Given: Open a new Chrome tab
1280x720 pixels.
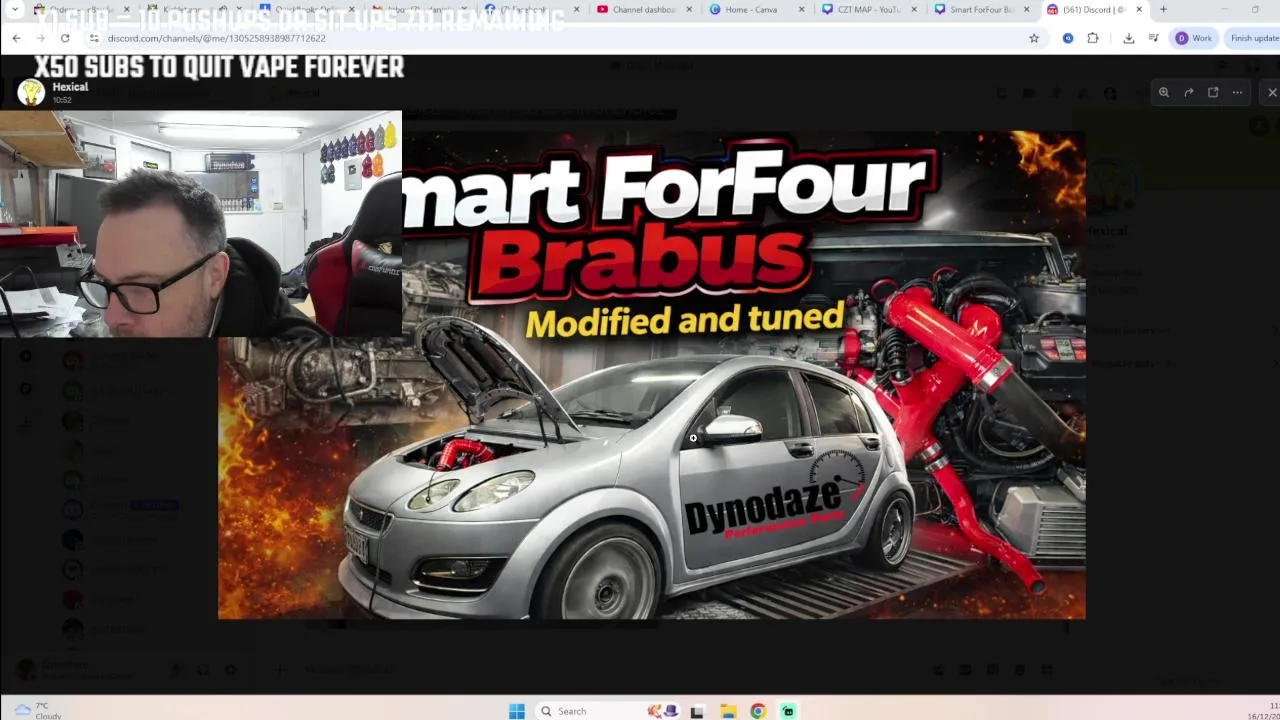Looking at the screenshot, I should click(1163, 10).
